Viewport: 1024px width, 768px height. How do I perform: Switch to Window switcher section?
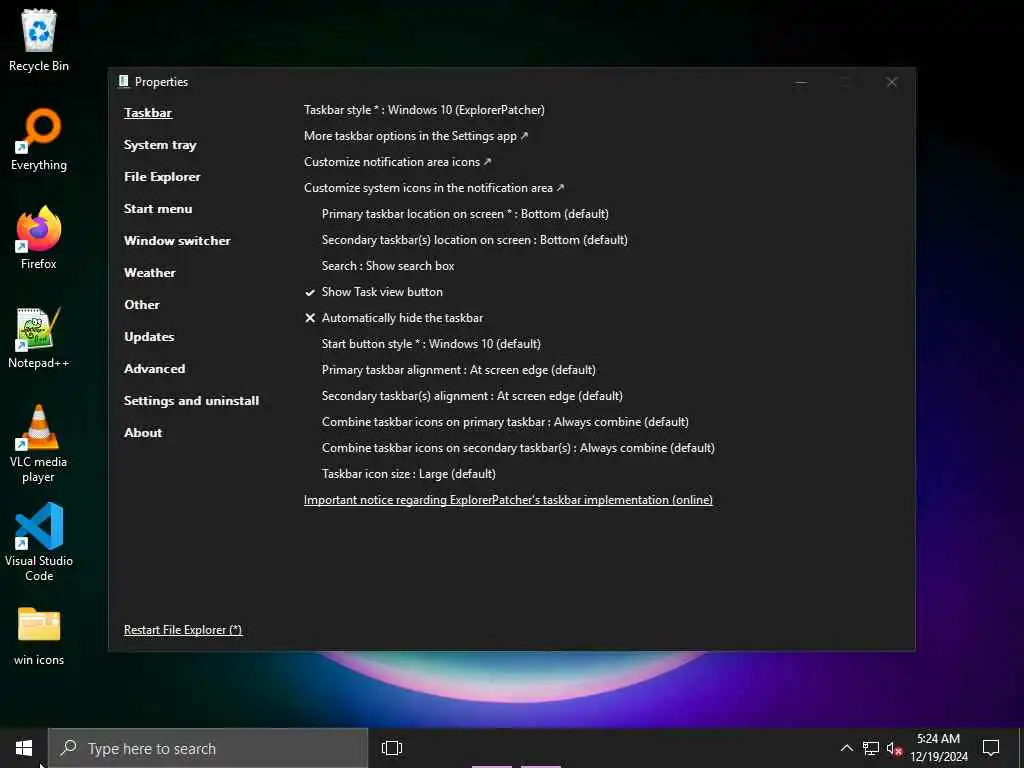177,241
